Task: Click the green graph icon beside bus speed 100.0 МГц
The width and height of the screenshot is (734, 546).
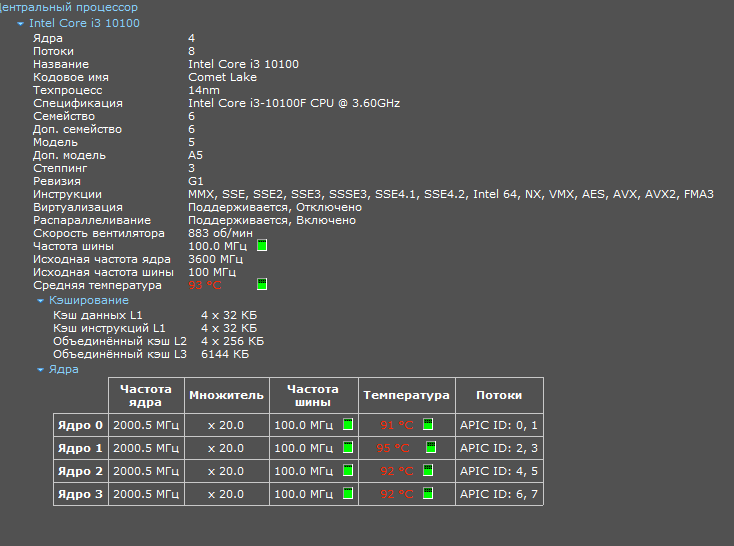Action: (x=262, y=245)
